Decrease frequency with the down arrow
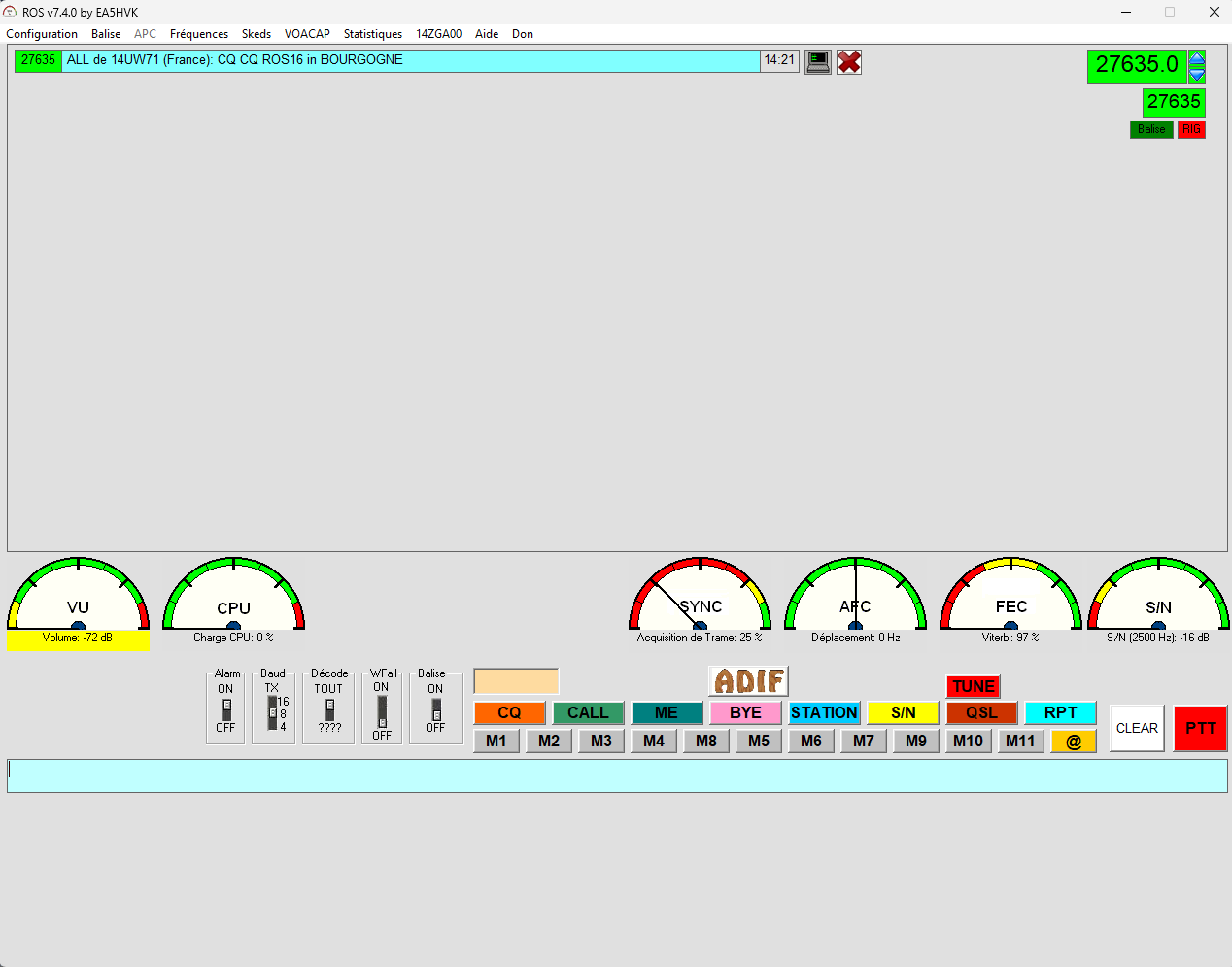The height and width of the screenshot is (967, 1232). click(1197, 75)
